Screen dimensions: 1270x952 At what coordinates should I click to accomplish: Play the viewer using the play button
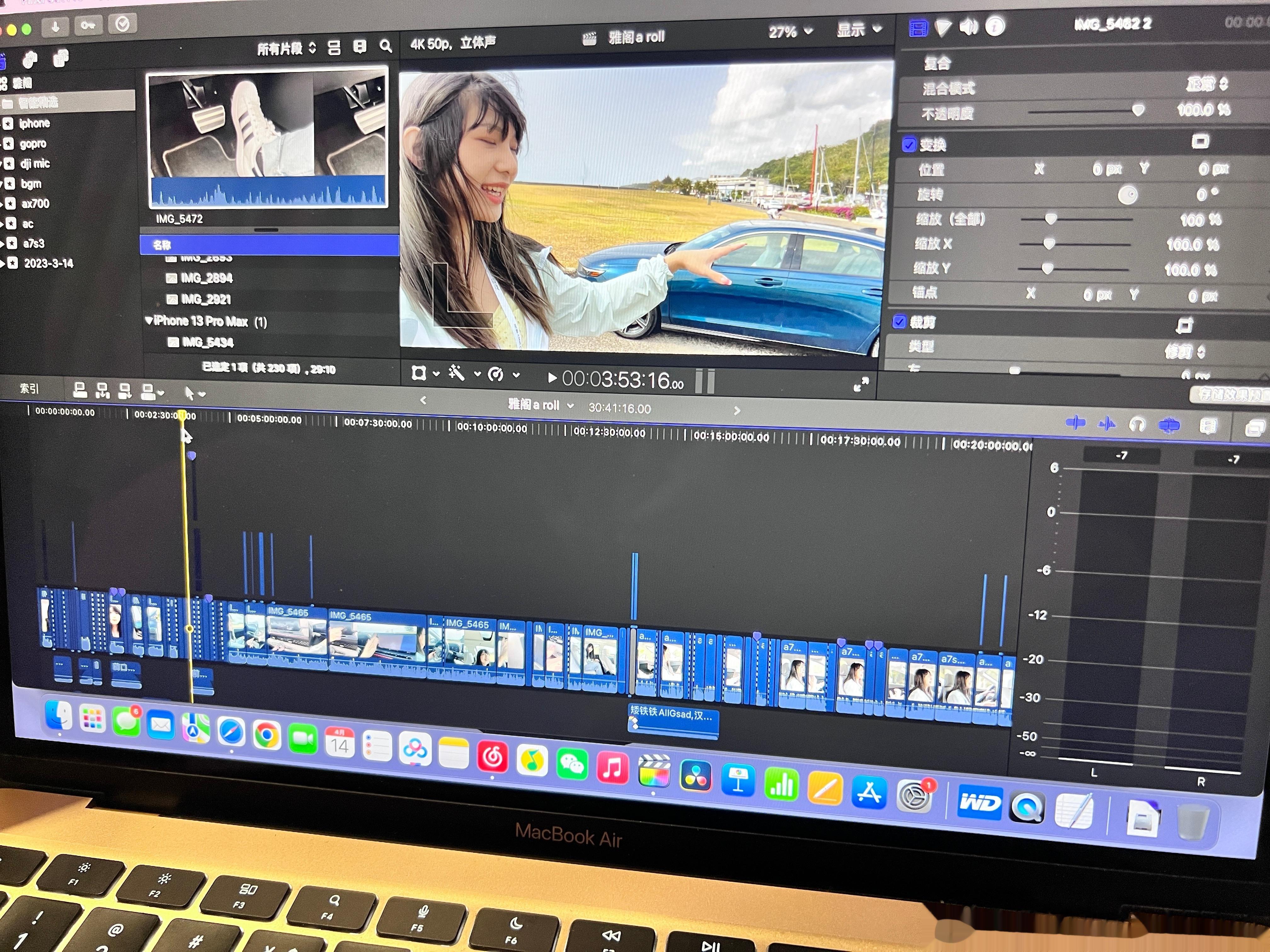point(552,377)
